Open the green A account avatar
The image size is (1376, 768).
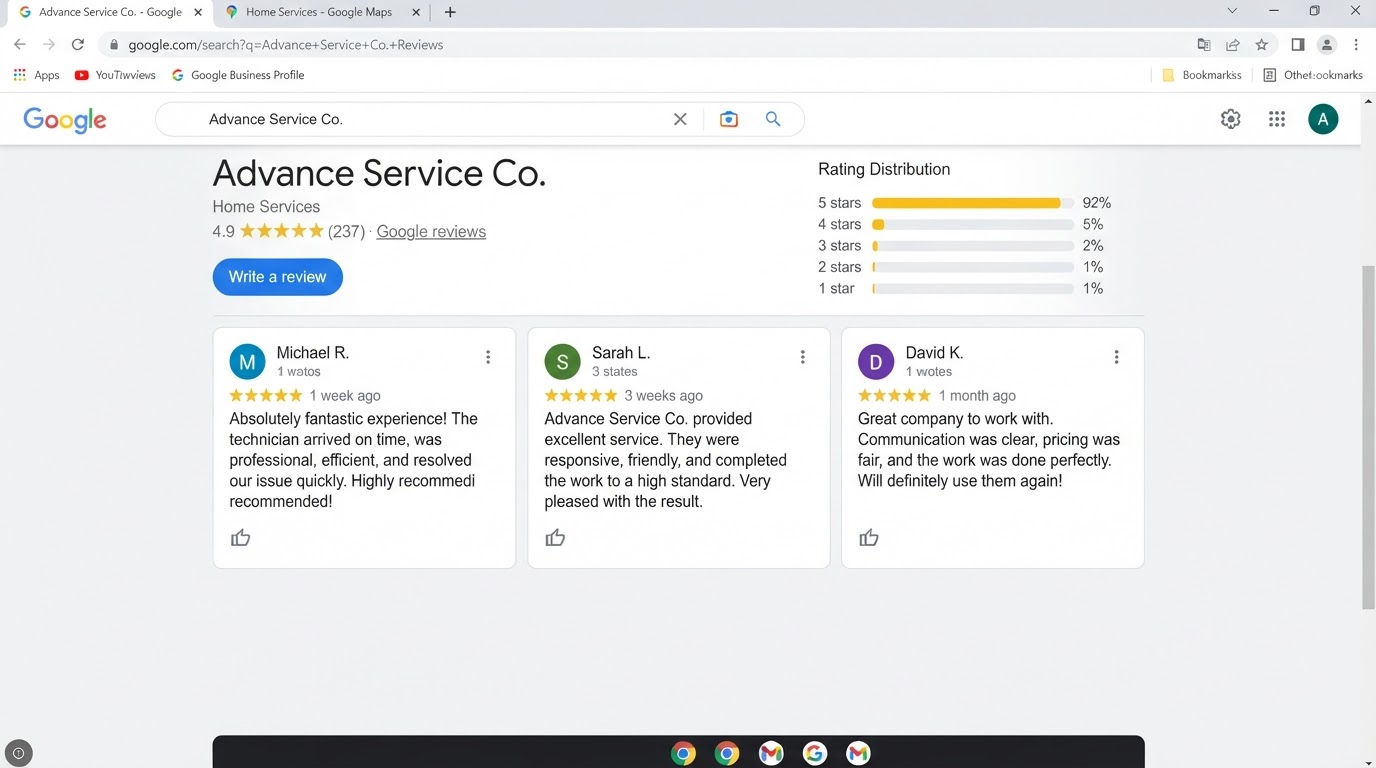[x=1323, y=119]
